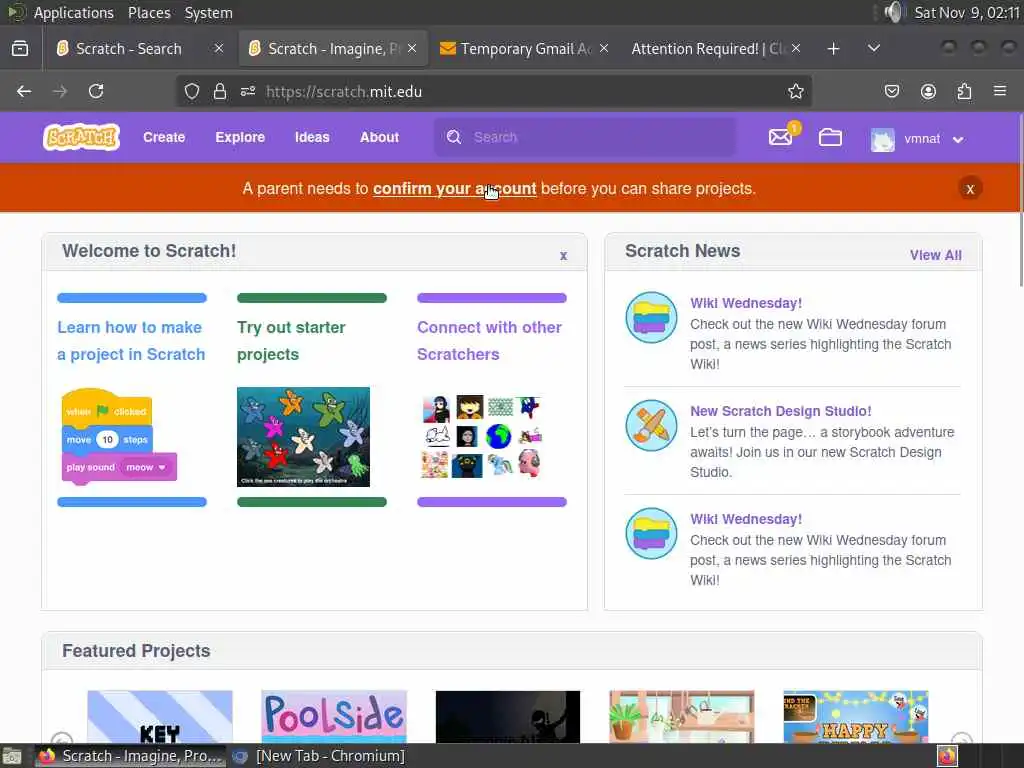Open New Scratch Design Studio! headline
Image resolution: width=1024 pixels, height=768 pixels.
[x=780, y=411]
